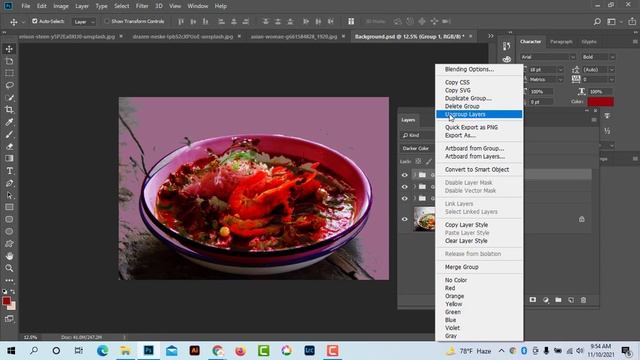The width and height of the screenshot is (640, 360).
Task: Select the Path Selection arrow tool
Action: pyautogui.click(x=9, y=195)
